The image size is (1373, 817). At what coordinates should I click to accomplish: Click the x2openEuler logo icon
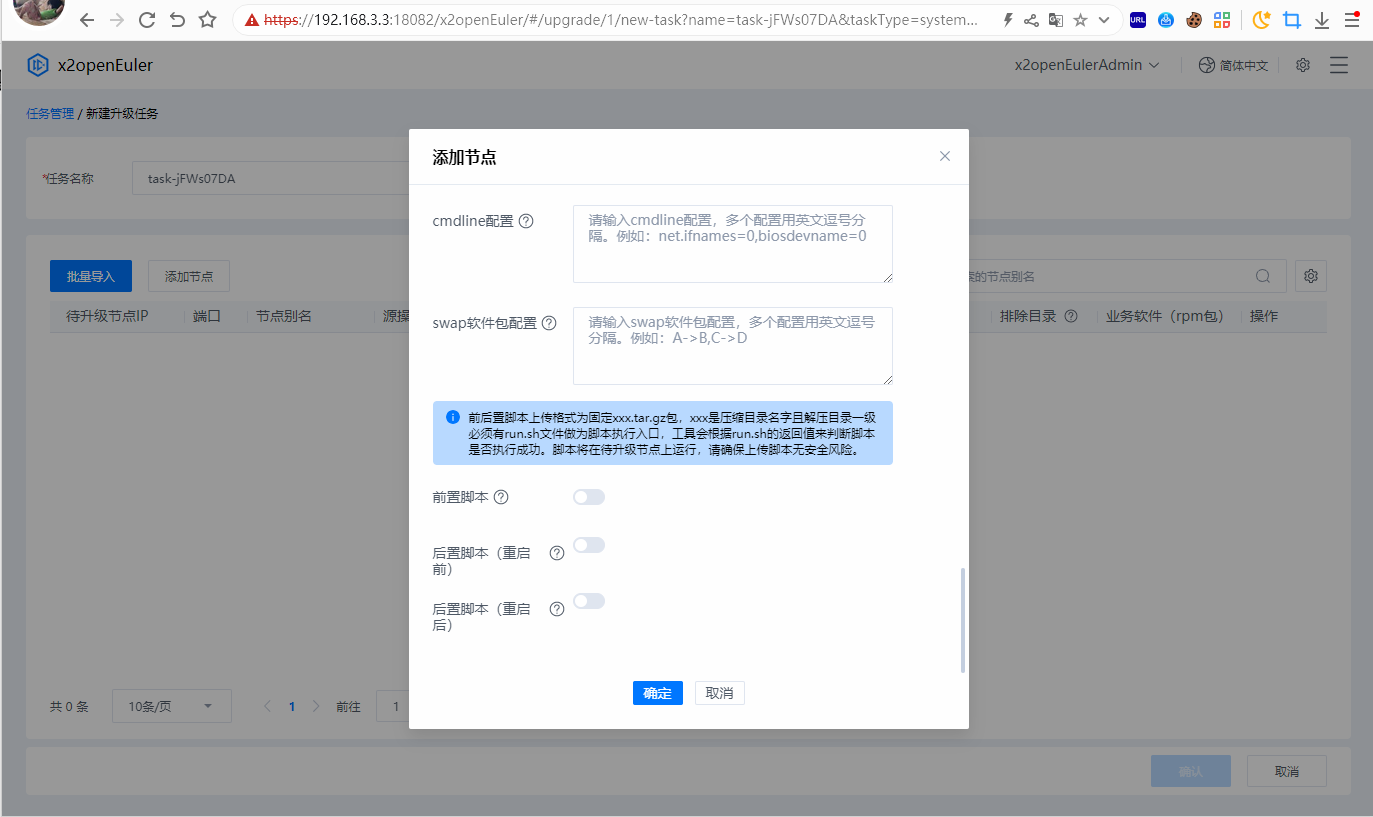point(38,65)
